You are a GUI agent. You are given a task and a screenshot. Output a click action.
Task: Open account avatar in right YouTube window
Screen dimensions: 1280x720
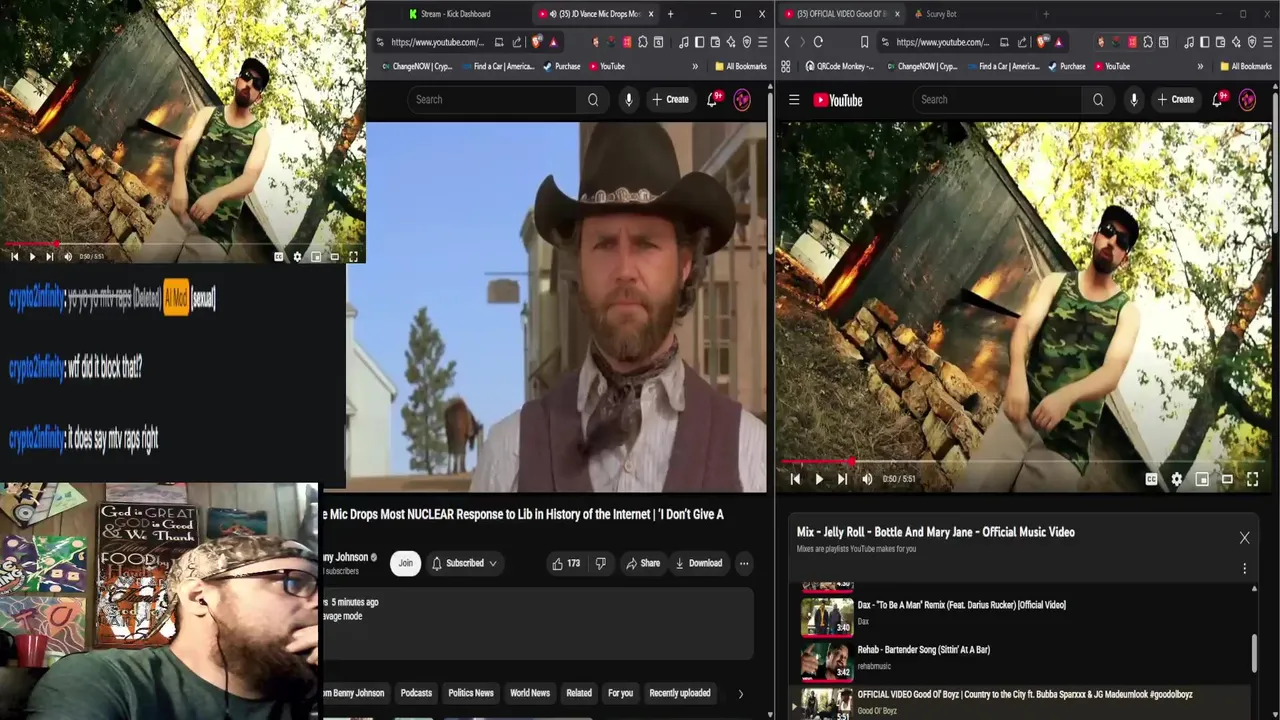point(1247,100)
